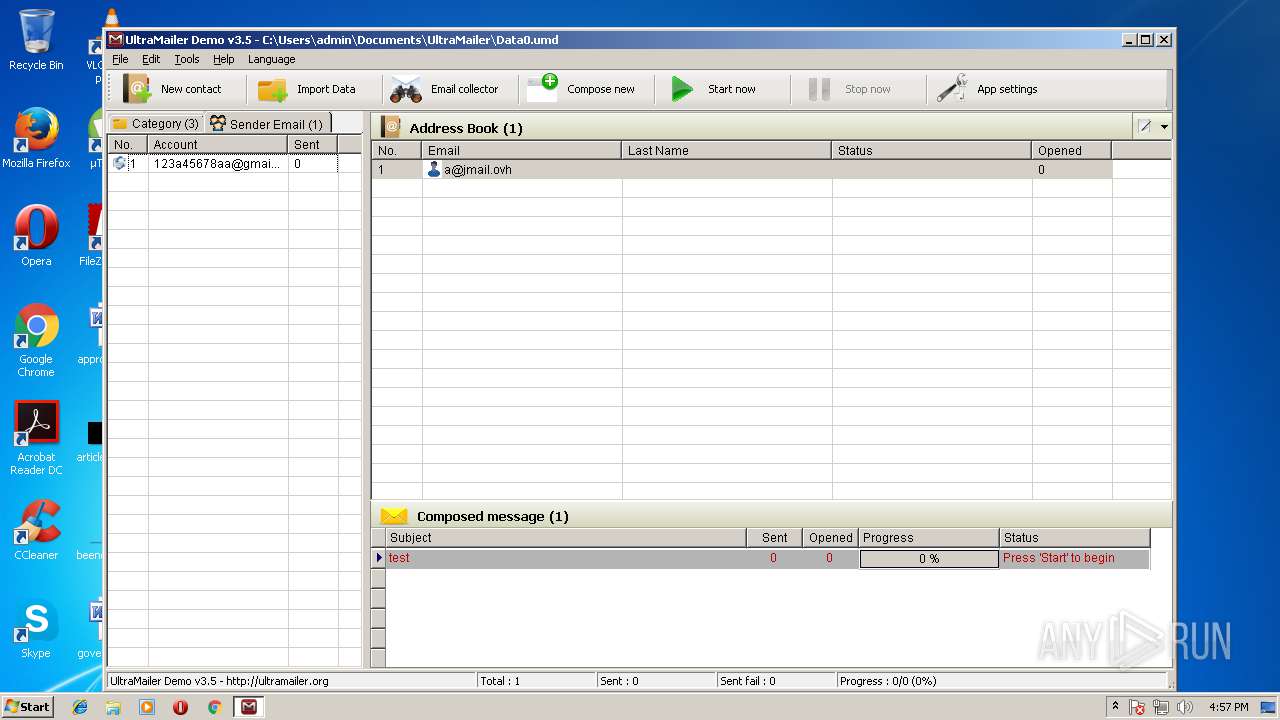Open Opera desktop shortcut

36,236
